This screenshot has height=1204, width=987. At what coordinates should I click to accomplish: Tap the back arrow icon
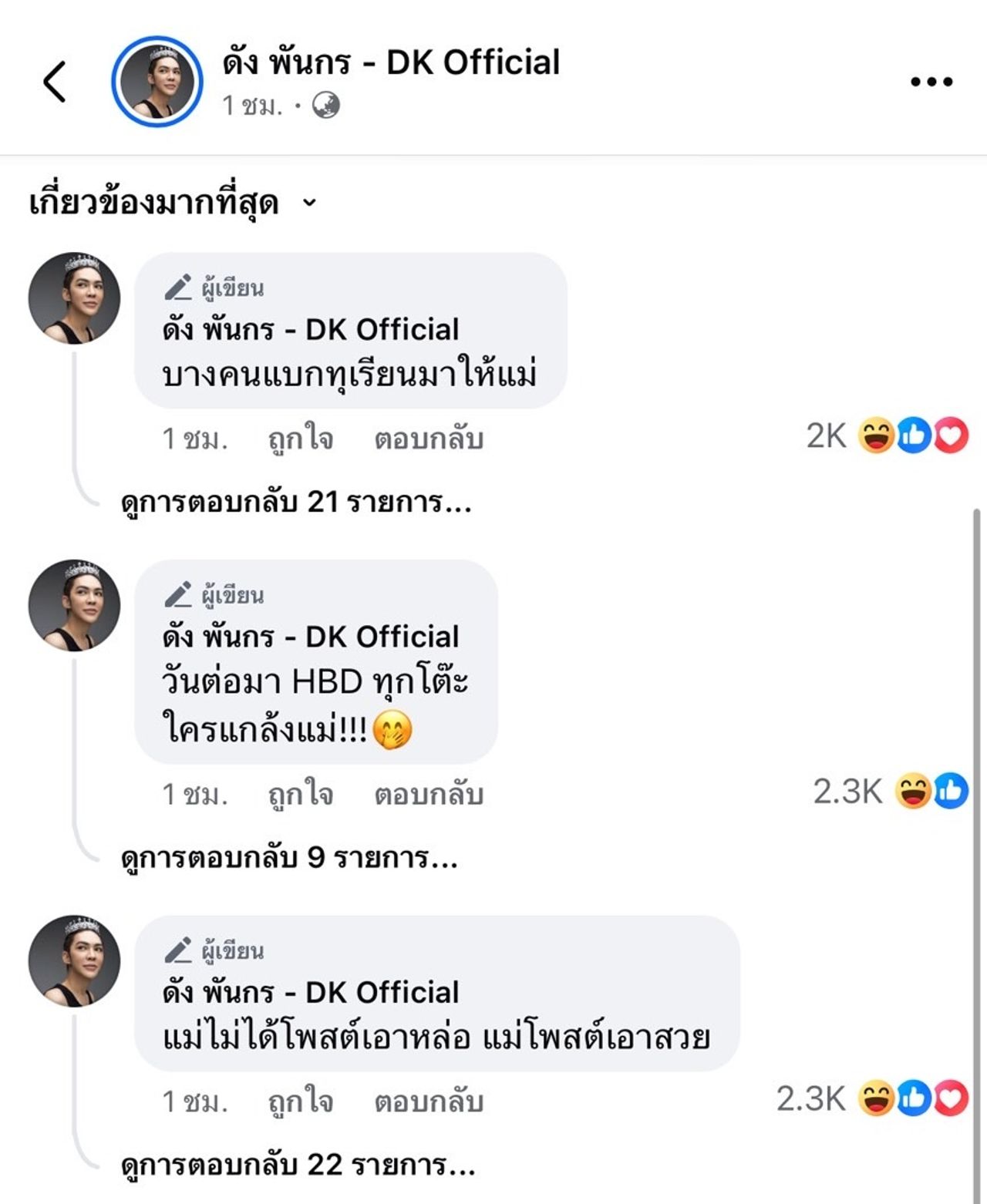[x=55, y=82]
